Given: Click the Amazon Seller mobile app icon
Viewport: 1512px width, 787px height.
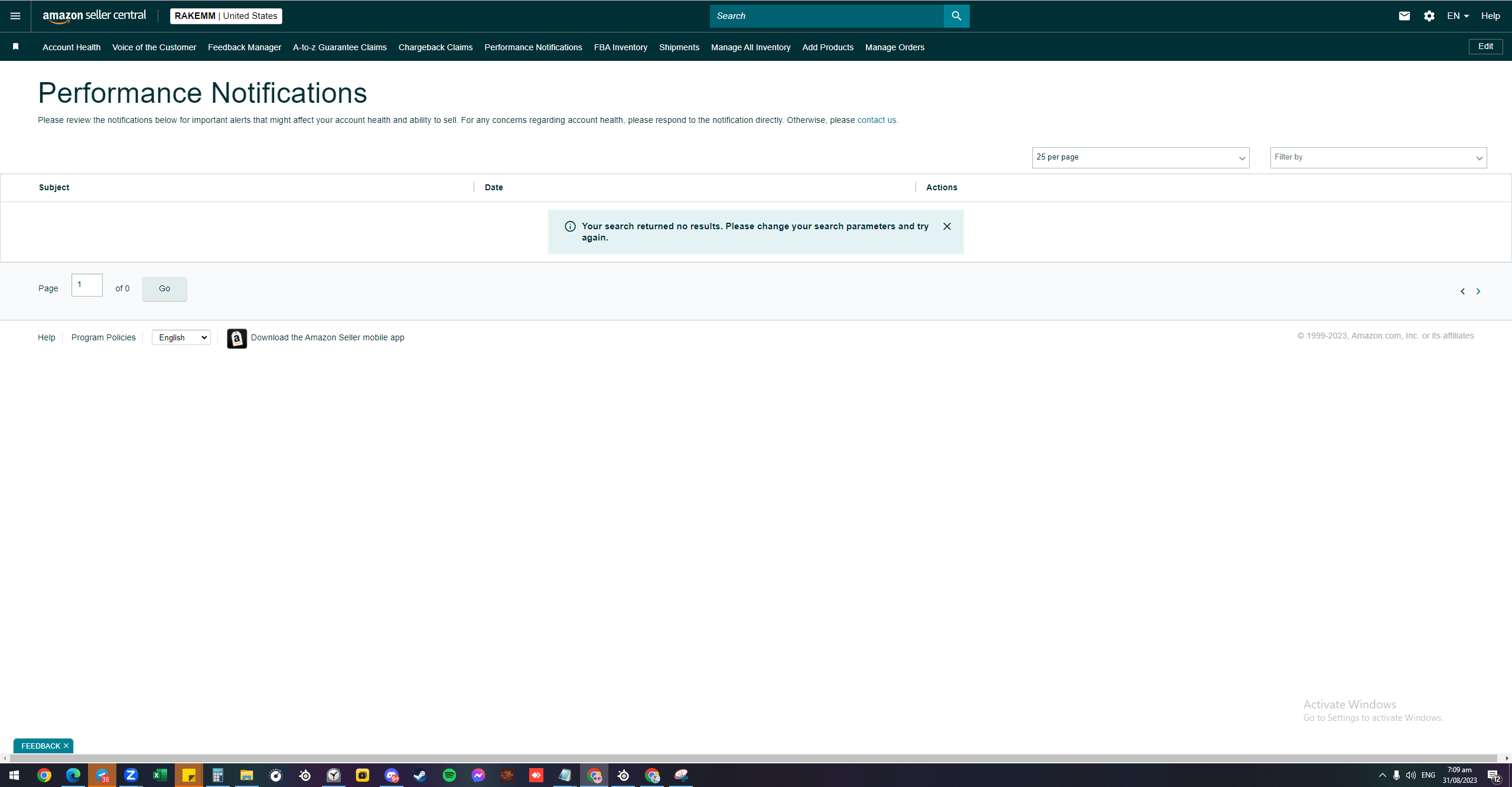Looking at the screenshot, I should pyautogui.click(x=237, y=339).
